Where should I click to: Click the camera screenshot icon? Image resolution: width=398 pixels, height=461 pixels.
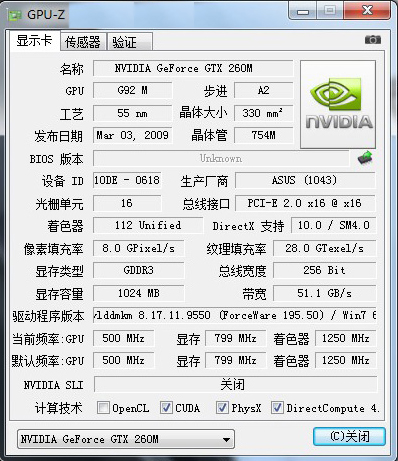point(373,40)
